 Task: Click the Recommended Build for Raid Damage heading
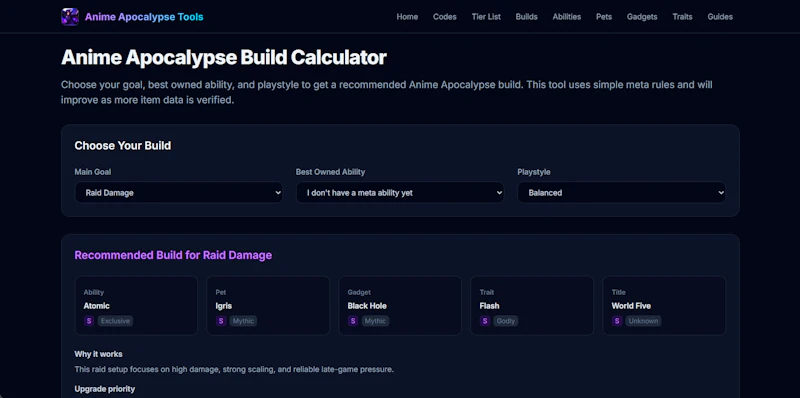tap(173, 255)
